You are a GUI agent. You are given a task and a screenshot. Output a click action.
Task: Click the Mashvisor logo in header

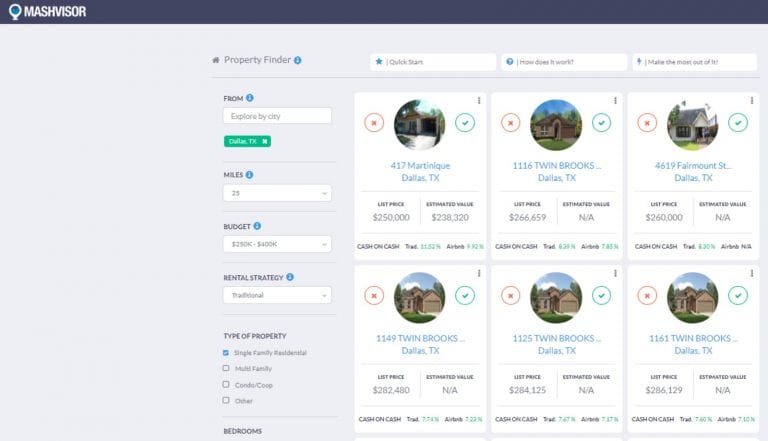(46, 11)
